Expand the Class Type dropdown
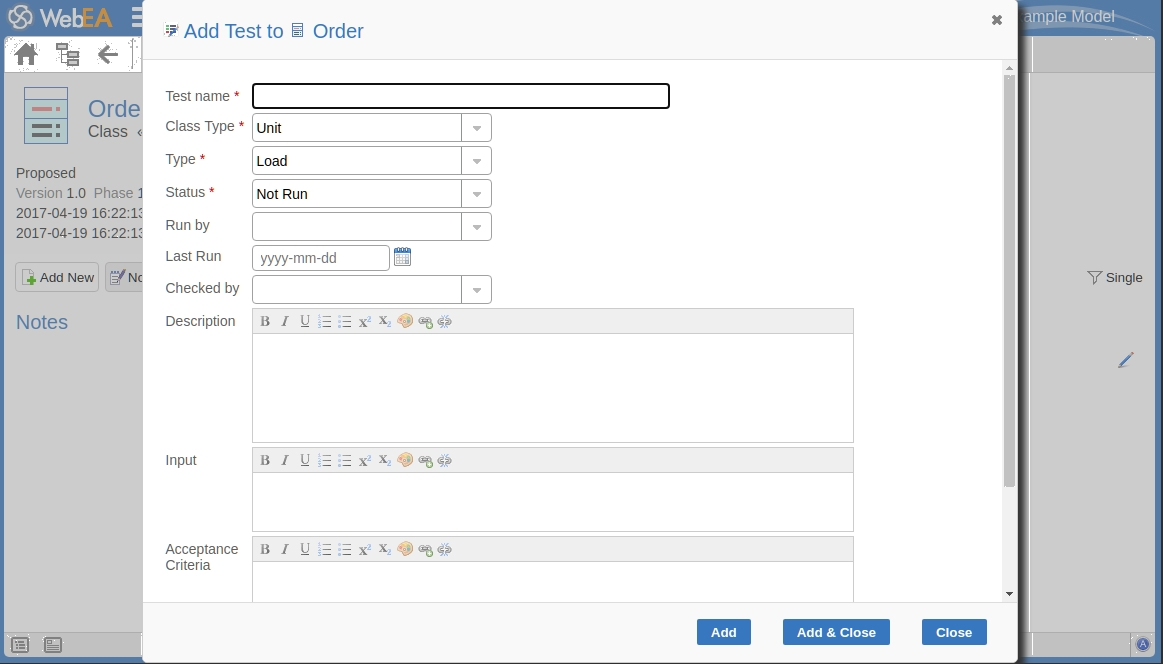 coord(476,128)
